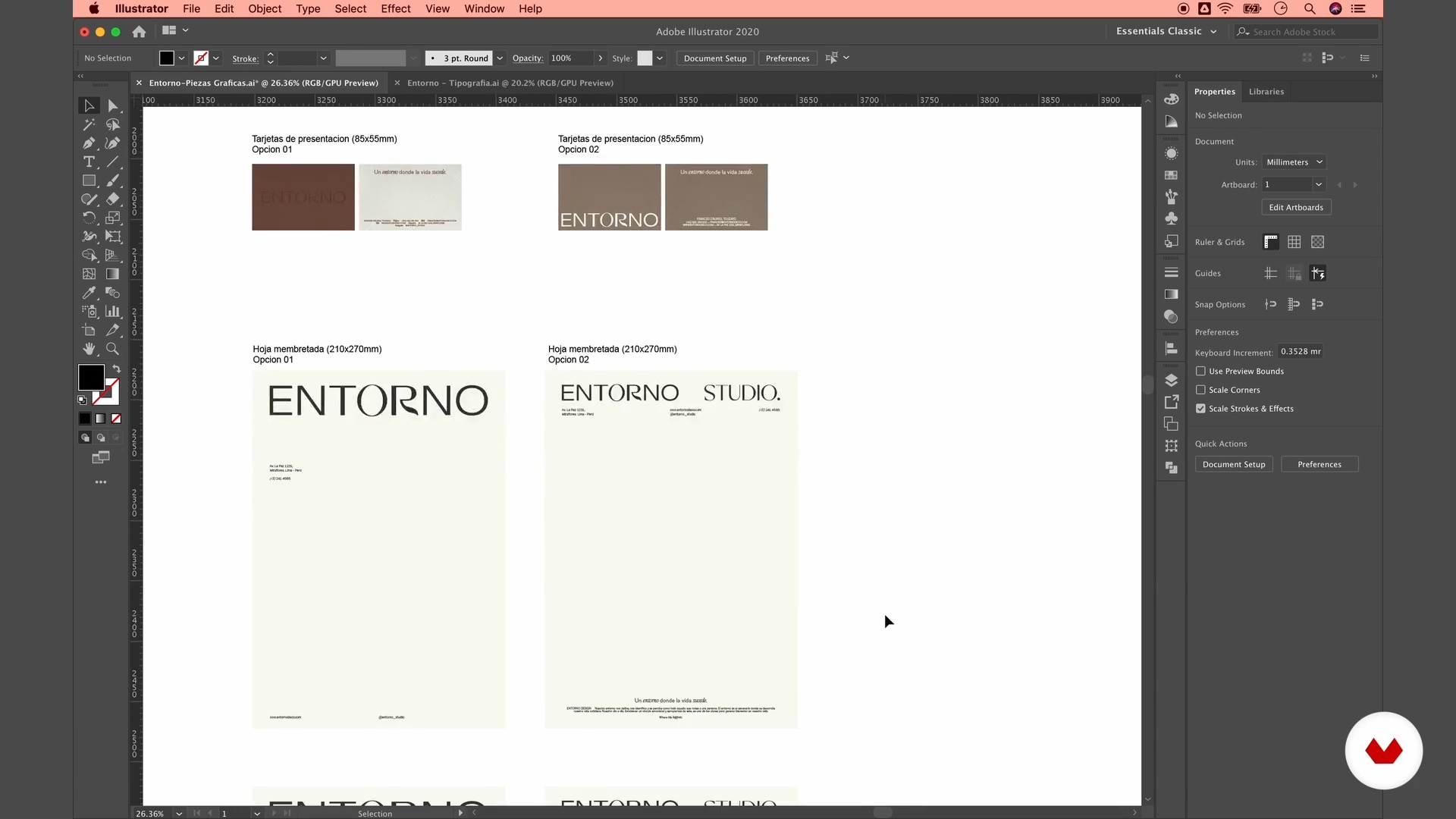1456x819 pixels.
Task: Open the zoom level dropdown
Action: pos(179,814)
